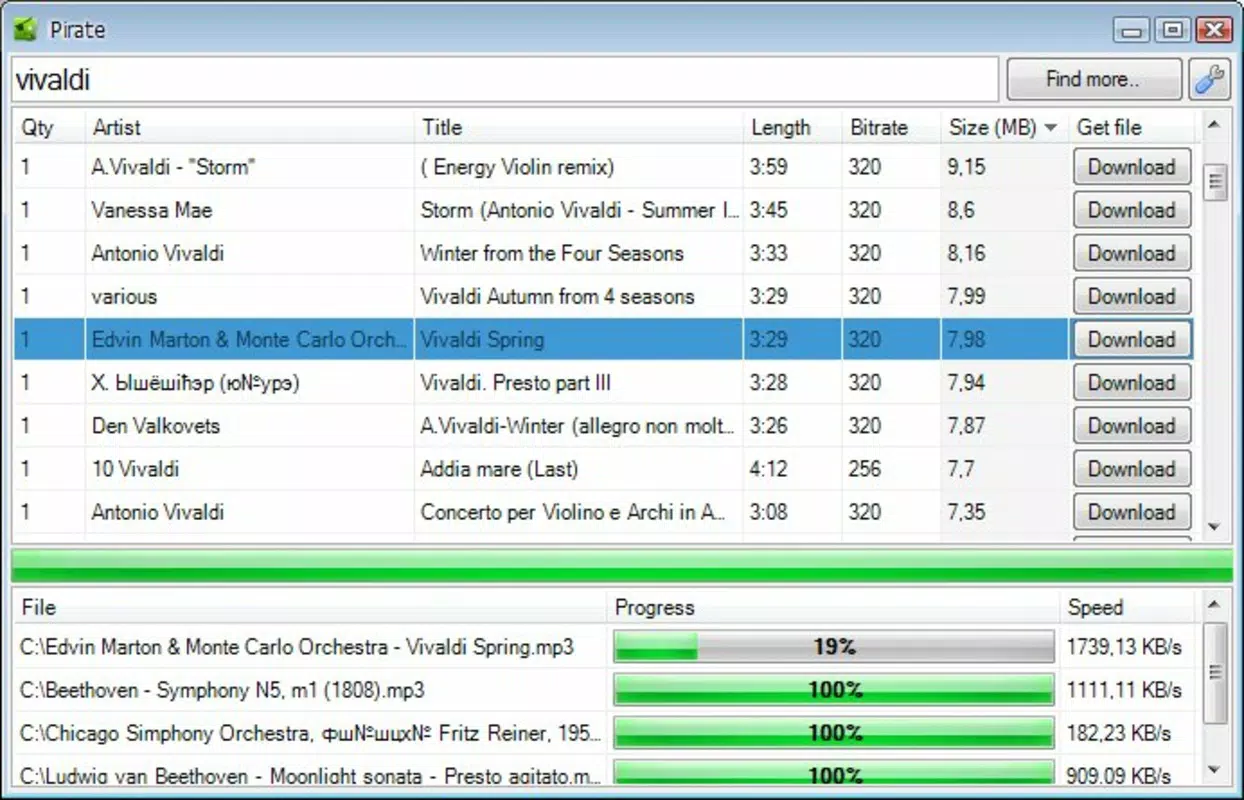Sort results by Artist column header
This screenshot has width=1244, height=800.
249,128
